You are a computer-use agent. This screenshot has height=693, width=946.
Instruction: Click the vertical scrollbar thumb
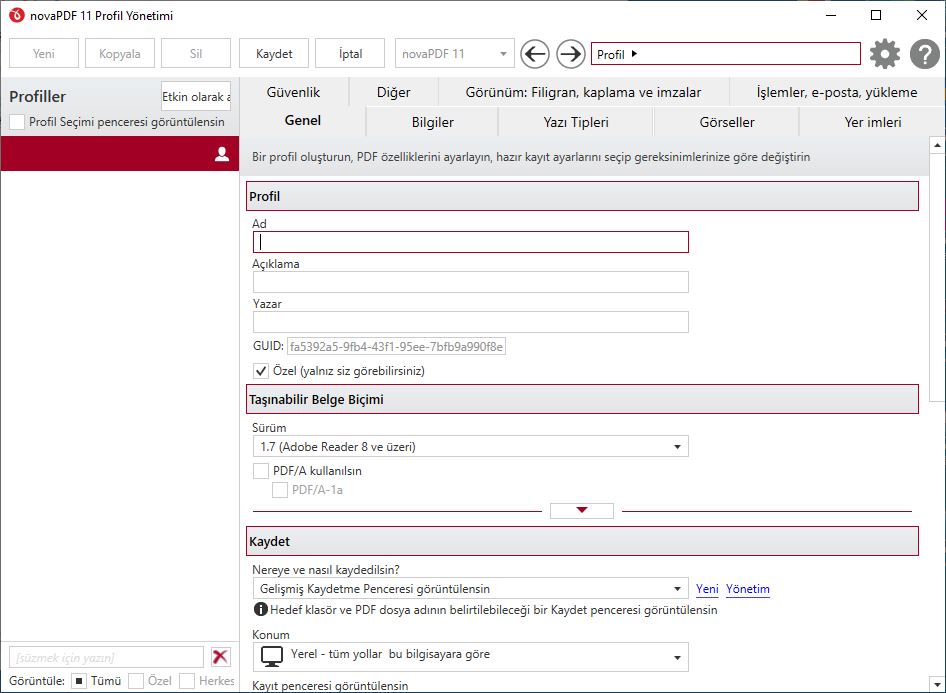click(937, 276)
